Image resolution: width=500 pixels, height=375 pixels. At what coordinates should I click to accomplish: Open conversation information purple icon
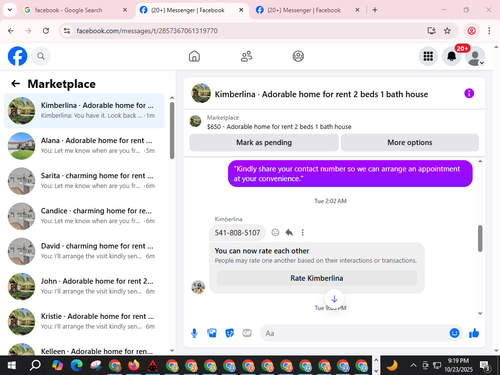point(469,93)
